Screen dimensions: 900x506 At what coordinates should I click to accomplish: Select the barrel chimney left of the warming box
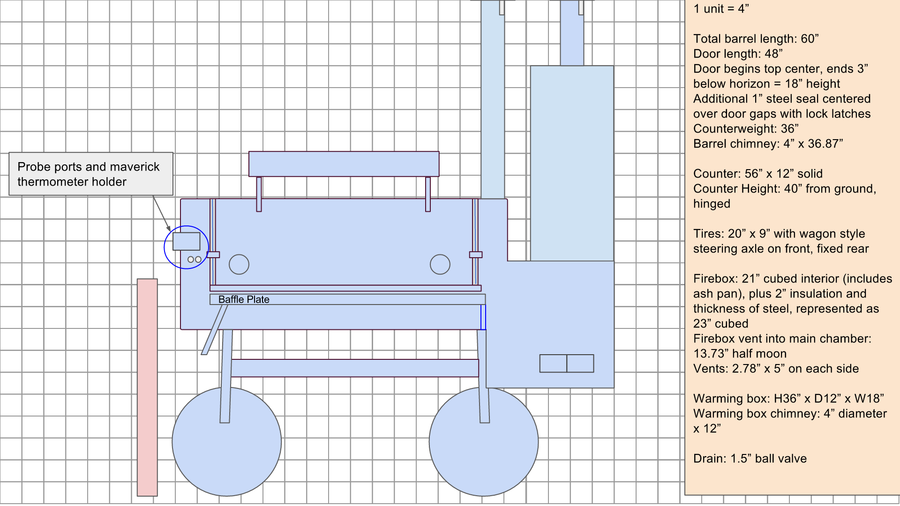click(x=493, y=100)
